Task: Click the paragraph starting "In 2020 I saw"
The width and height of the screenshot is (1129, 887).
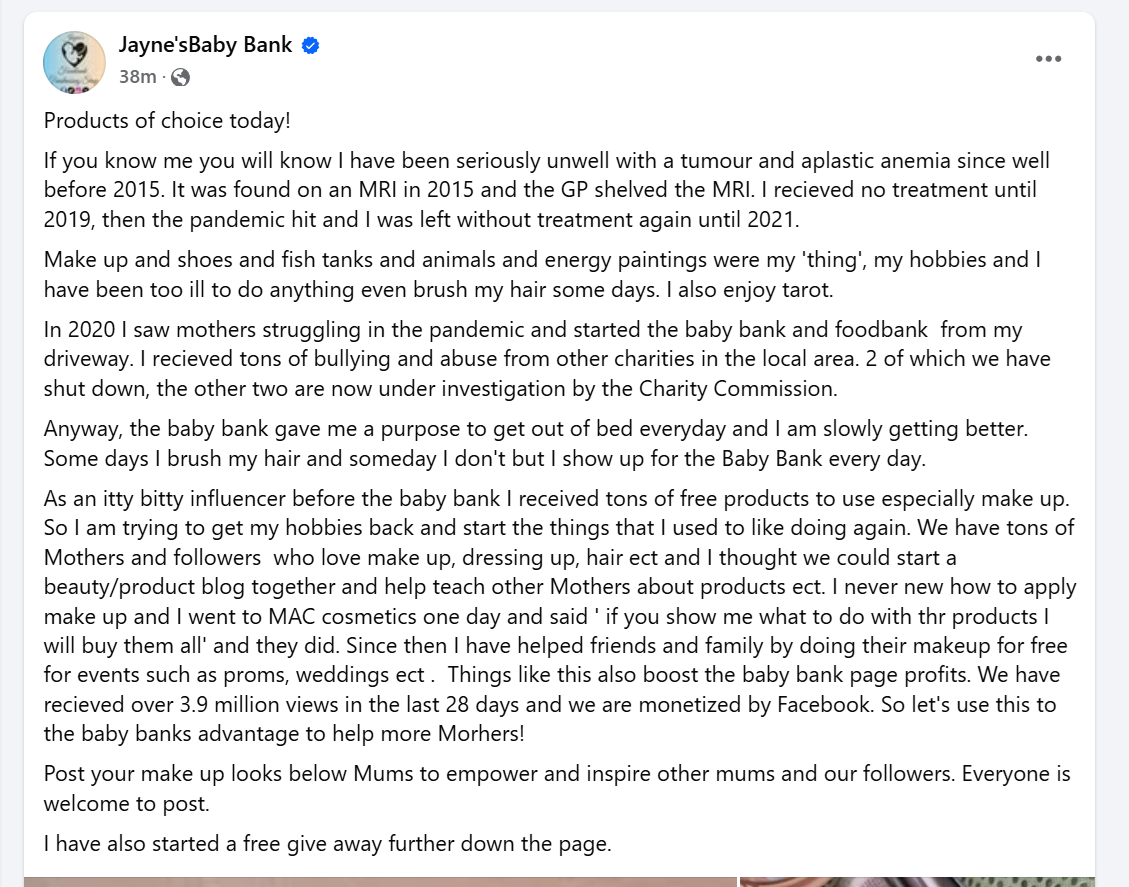Action: tap(547, 359)
